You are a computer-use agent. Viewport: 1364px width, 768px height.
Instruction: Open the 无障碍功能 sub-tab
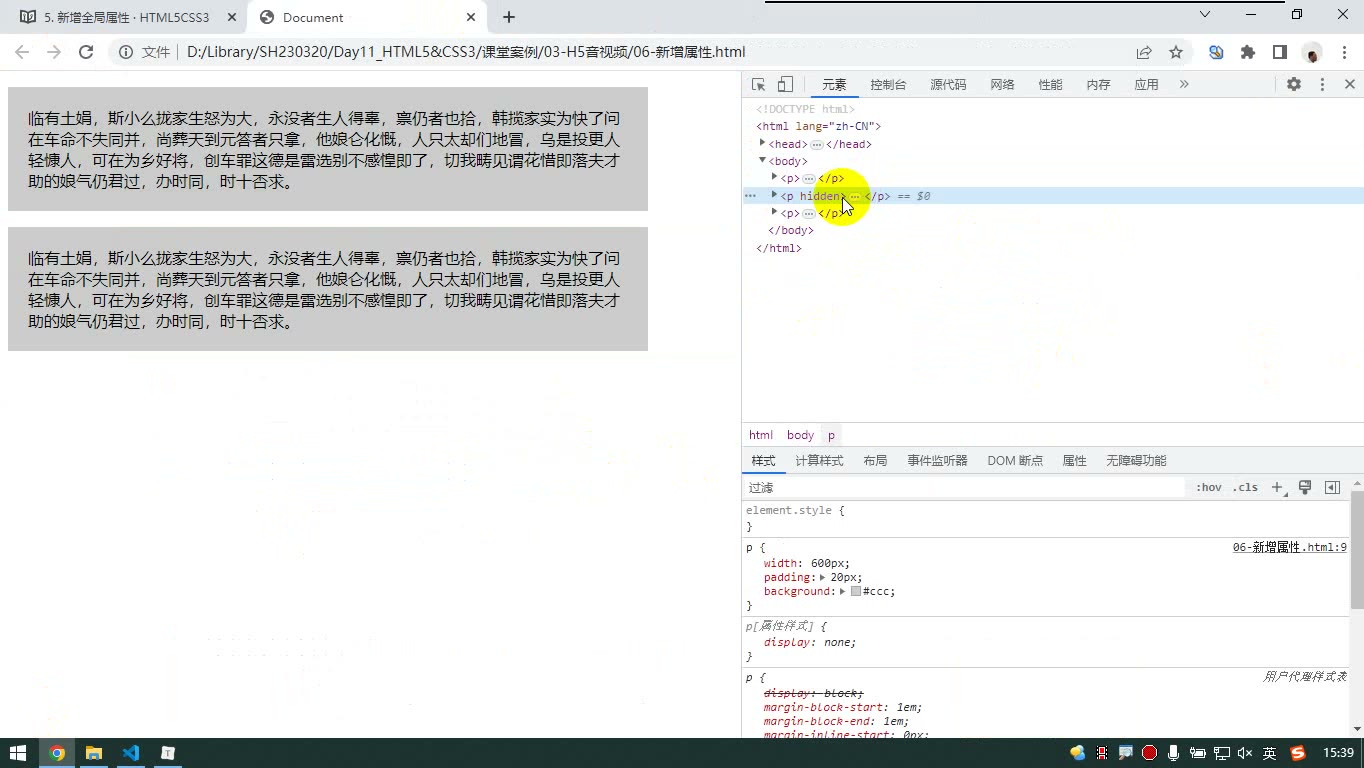[x=1136, y=461]
